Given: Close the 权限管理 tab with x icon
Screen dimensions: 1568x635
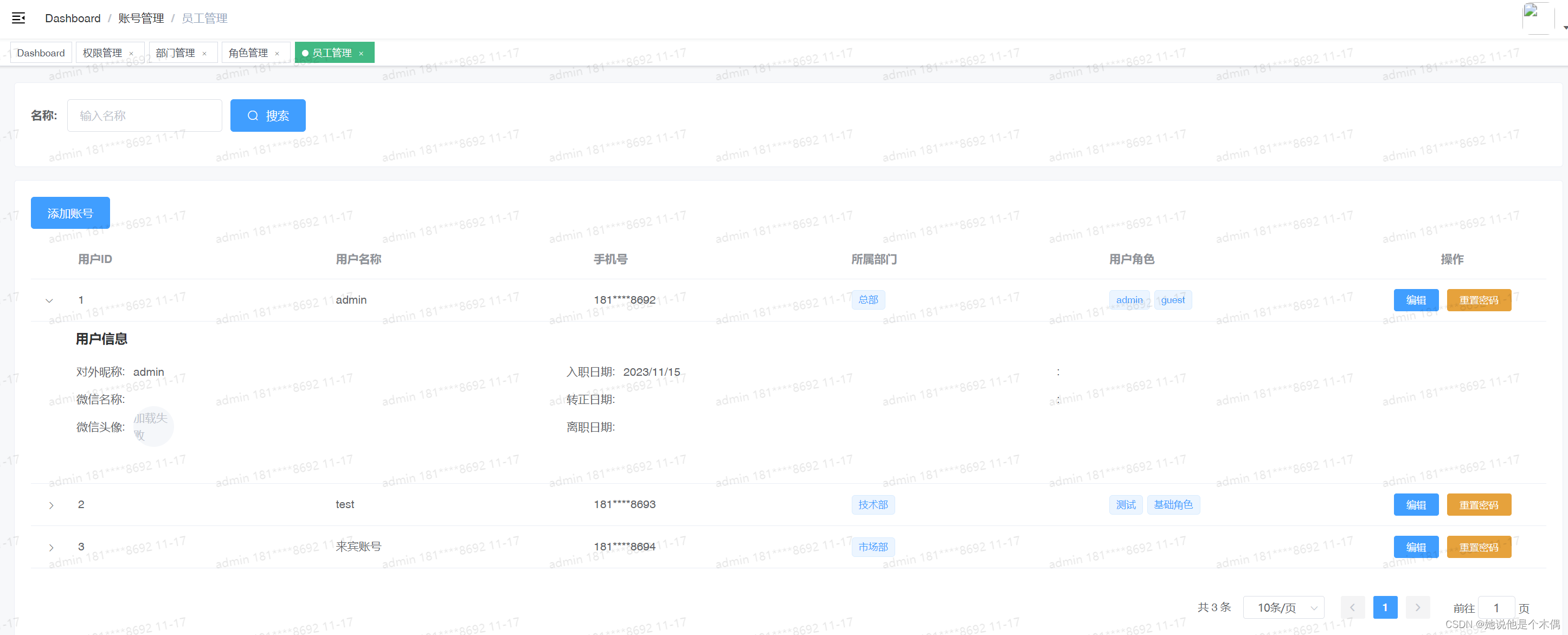Looking at the screenshot, I should 131,54.
